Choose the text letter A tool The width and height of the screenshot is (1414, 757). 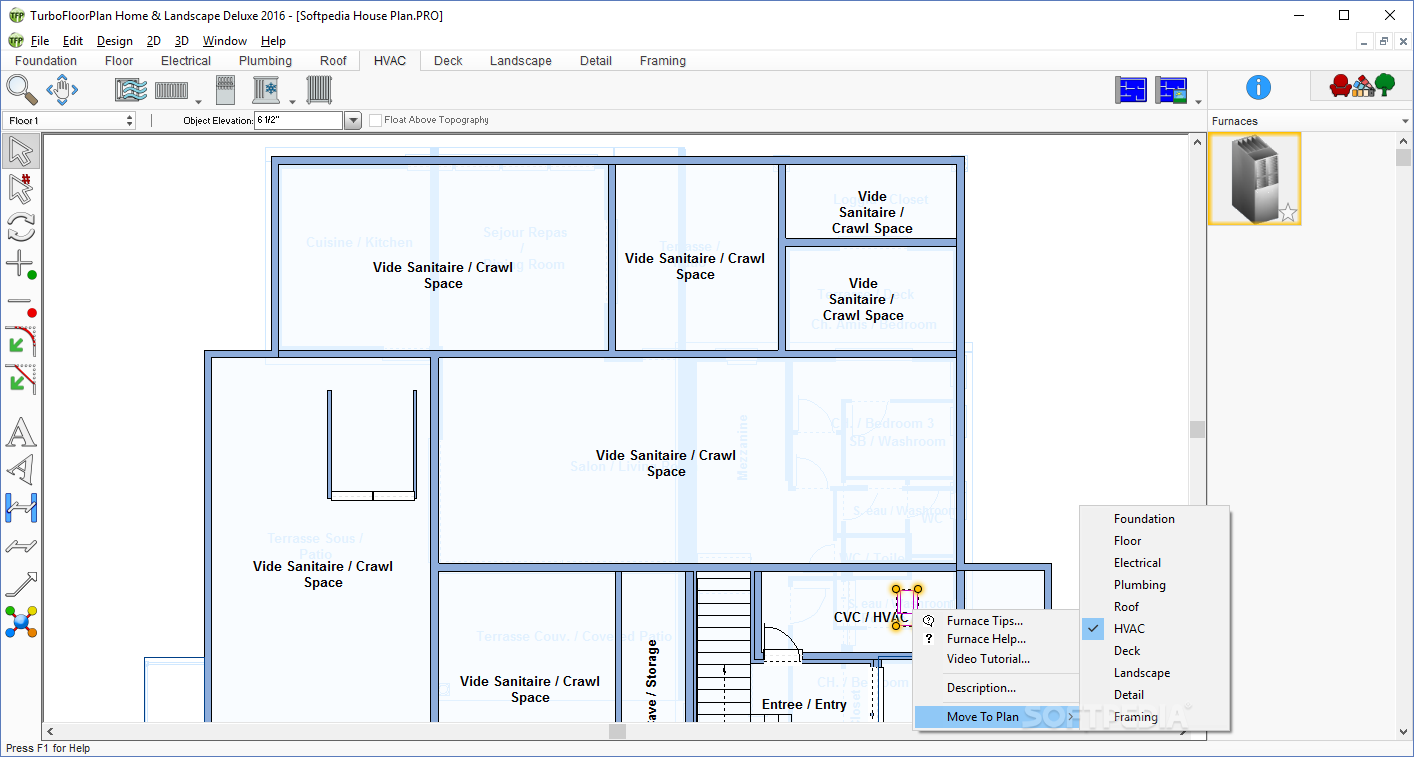click(x=21, y=434)
